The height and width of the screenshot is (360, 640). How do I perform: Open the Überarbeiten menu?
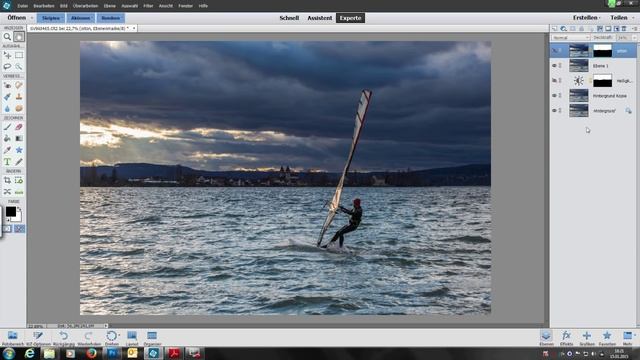click(x=85, y=6)
